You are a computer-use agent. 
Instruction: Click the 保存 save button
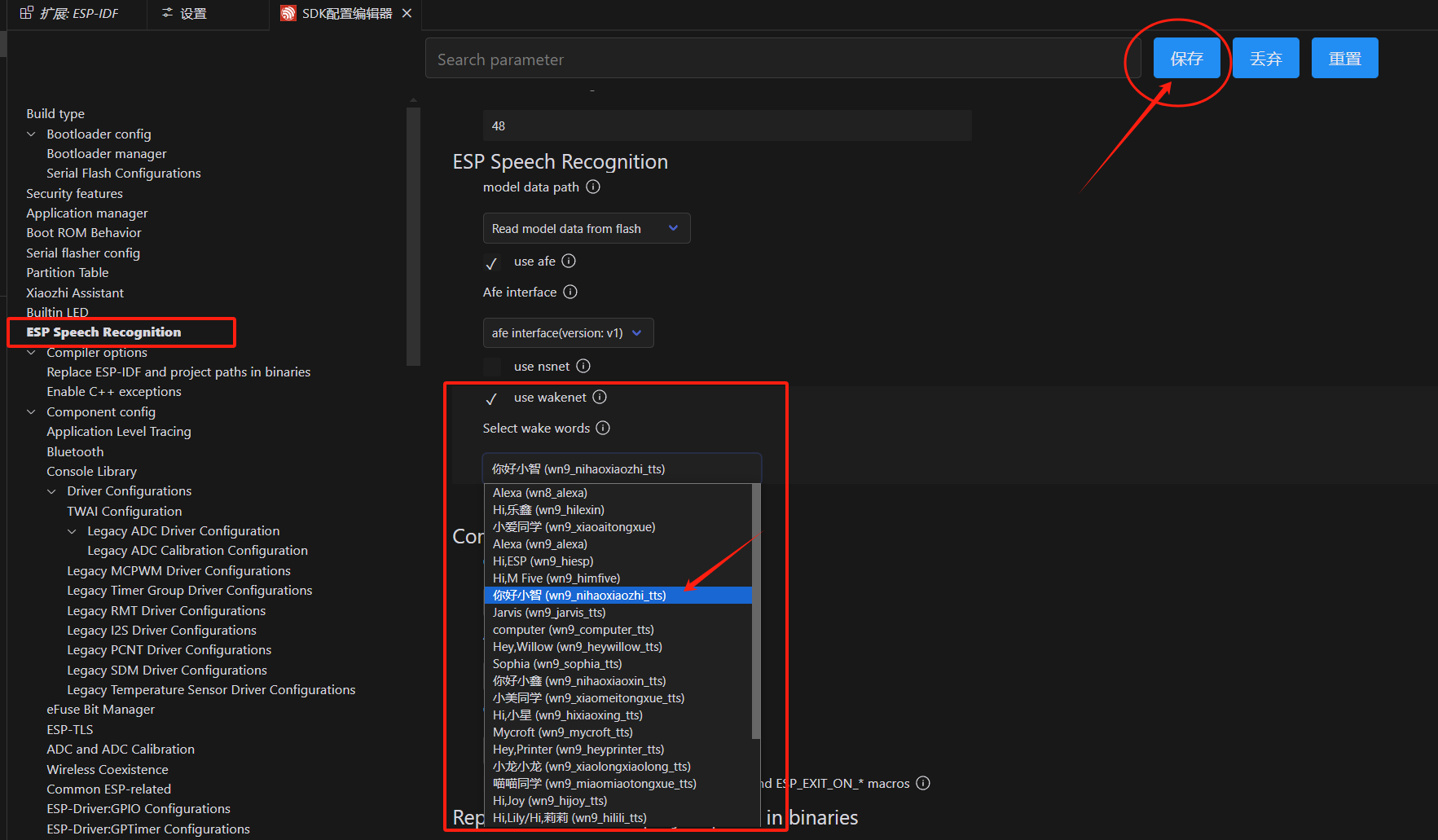(x=1186, y=59)
